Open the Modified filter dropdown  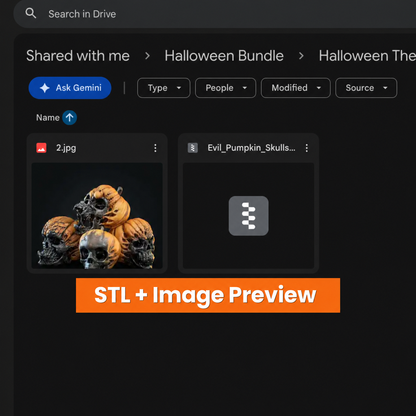pyautogui.click(x=296, y=88)
